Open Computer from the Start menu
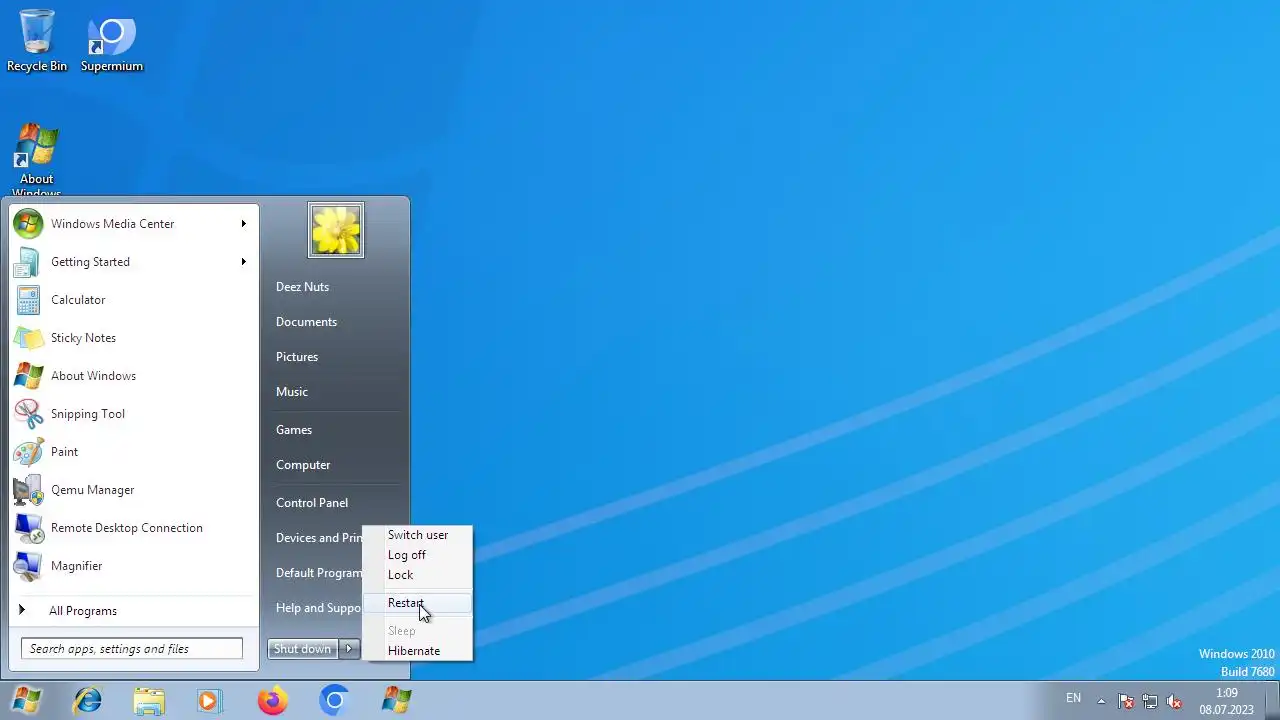This screenshot has width=1280, height=720. (303, 465)
